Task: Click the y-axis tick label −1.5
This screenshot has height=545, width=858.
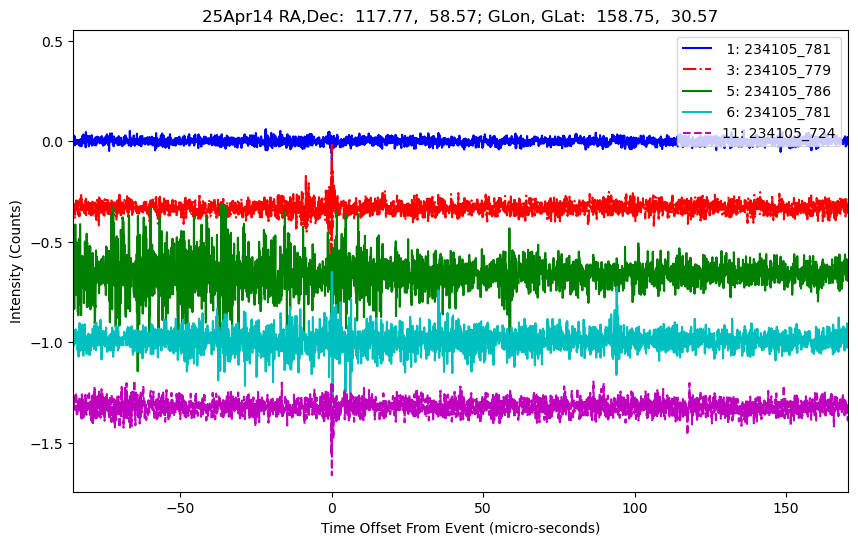Action: (x=48, y=444)
